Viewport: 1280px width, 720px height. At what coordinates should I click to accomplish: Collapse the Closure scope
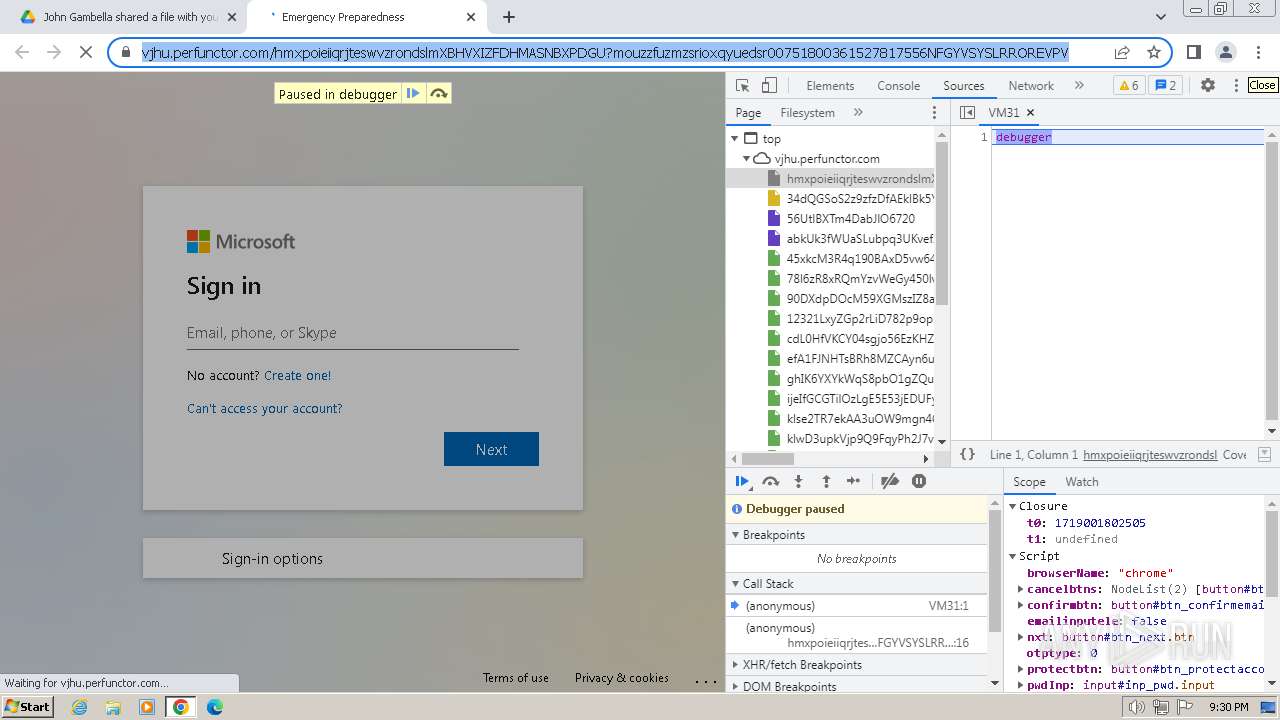click(x=1012, y=507)
